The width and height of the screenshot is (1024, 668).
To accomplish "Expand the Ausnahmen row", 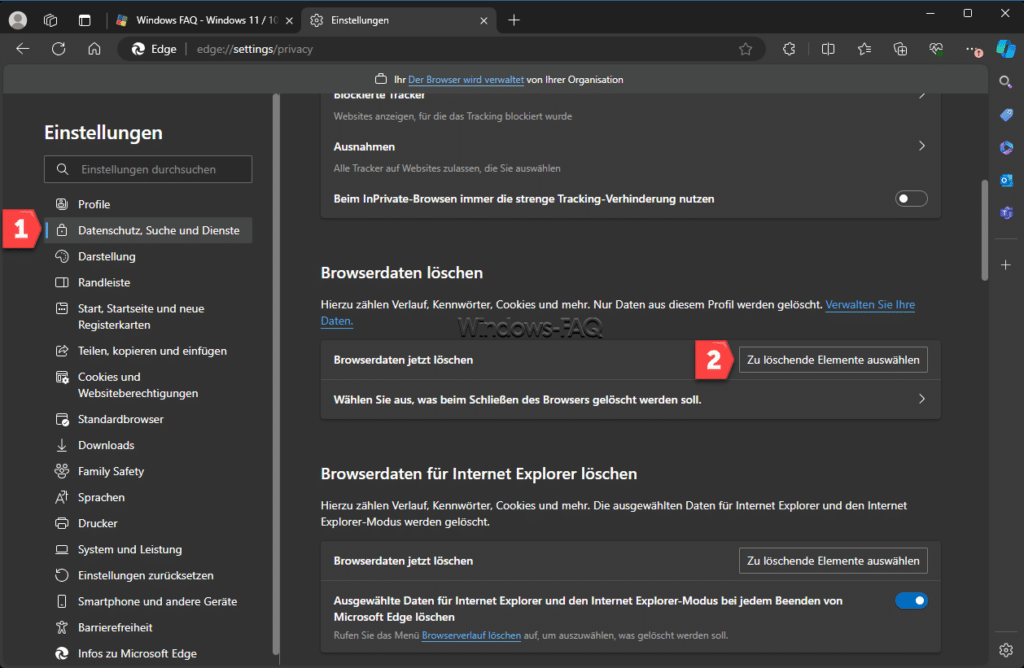I will (630, 156).
